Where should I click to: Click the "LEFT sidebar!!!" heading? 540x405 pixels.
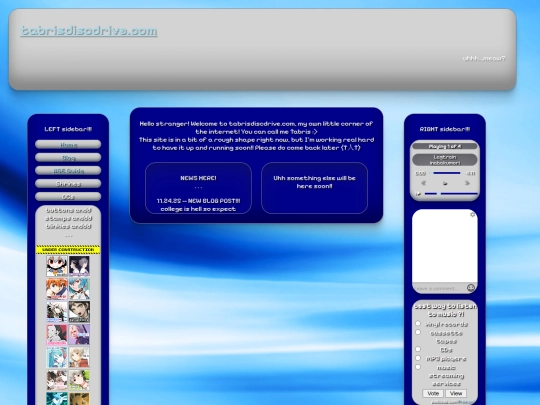tap(68, 129)
